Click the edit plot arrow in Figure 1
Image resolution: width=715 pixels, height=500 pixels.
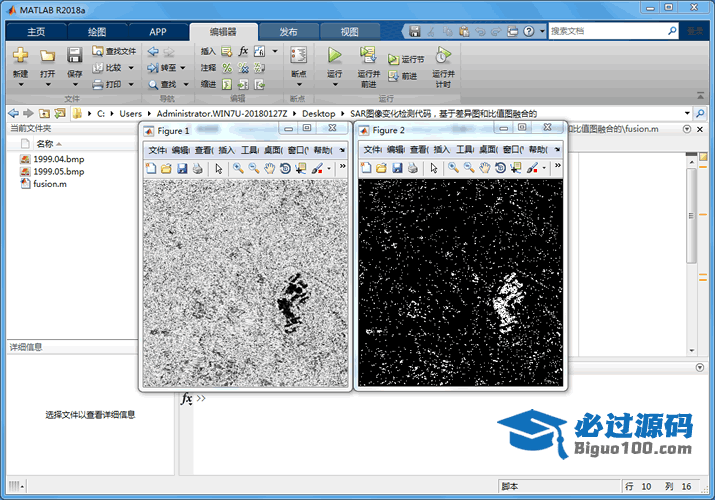[218, 168]
